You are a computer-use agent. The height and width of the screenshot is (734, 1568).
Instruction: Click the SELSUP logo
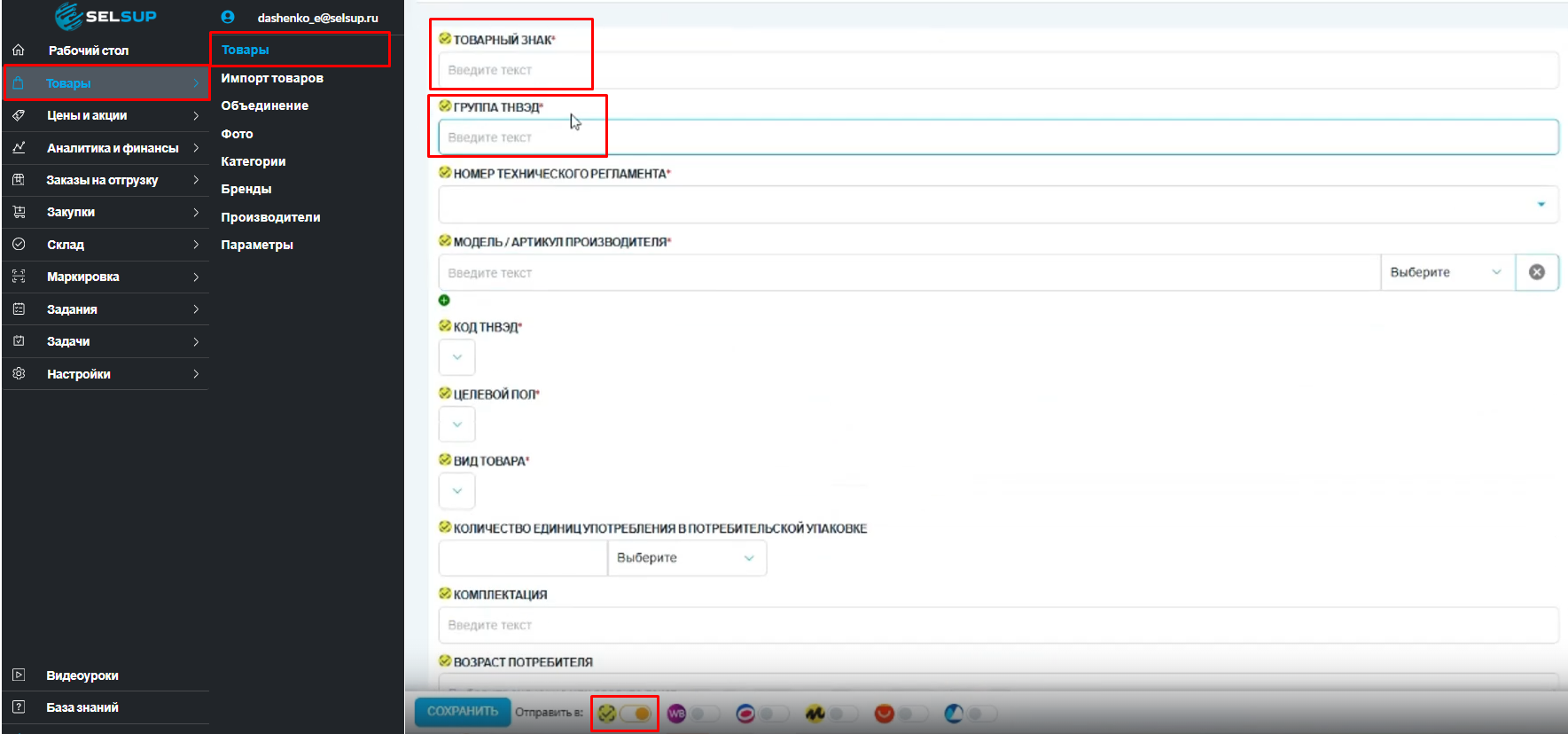105,16
